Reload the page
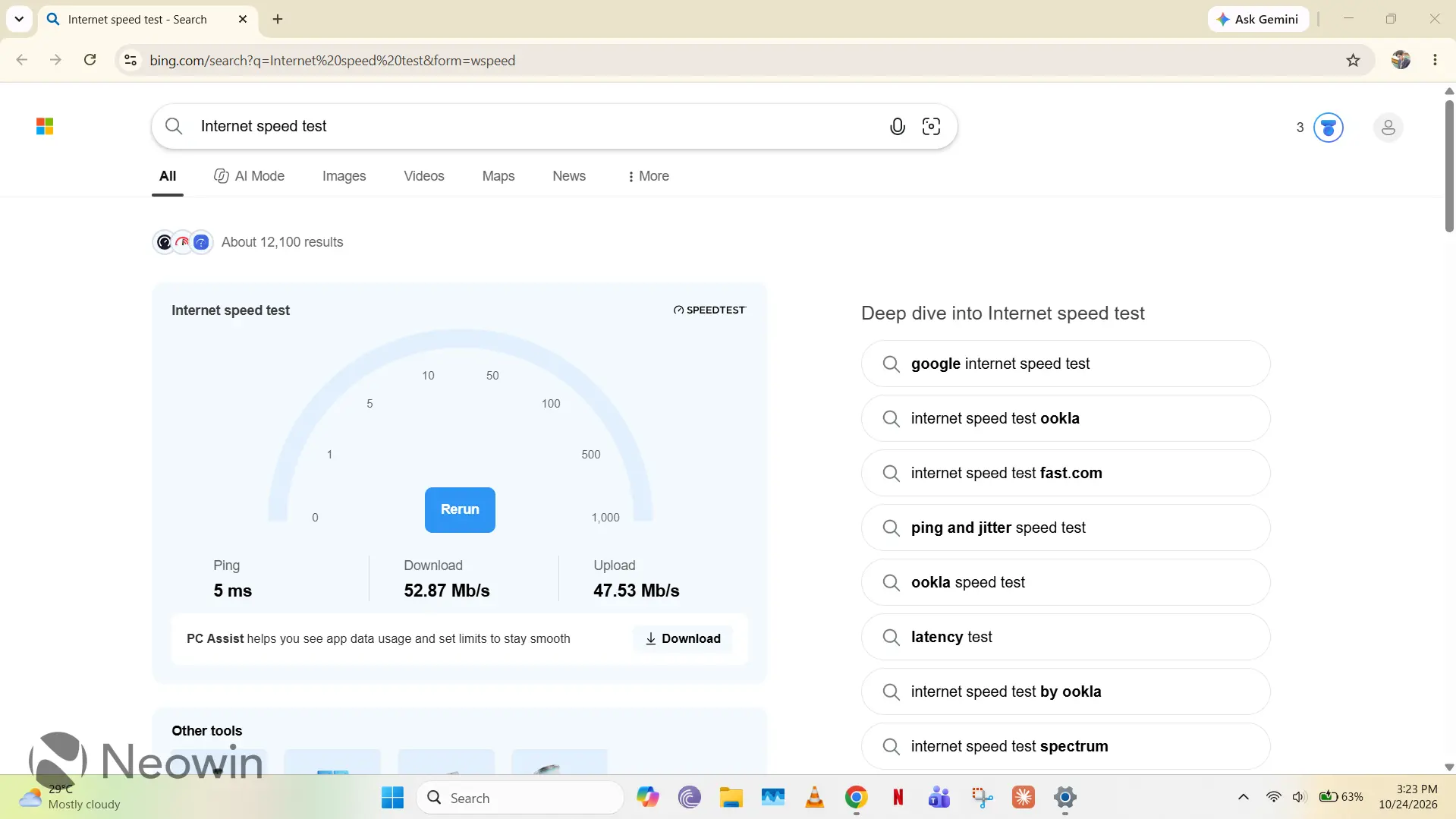 coord(90,60)
